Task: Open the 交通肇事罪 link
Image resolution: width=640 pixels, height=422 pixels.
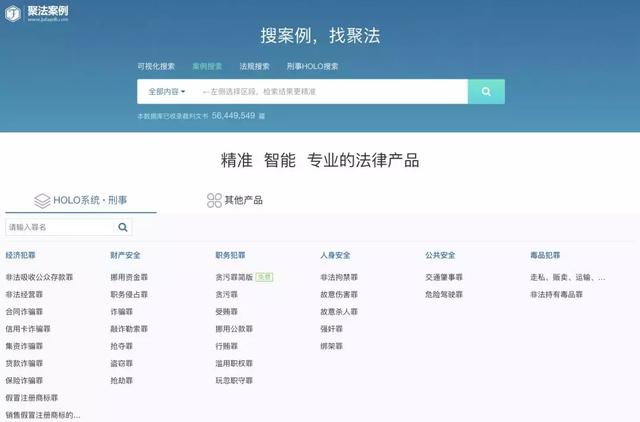Action: pyautogui.click(x=444, y=277)
